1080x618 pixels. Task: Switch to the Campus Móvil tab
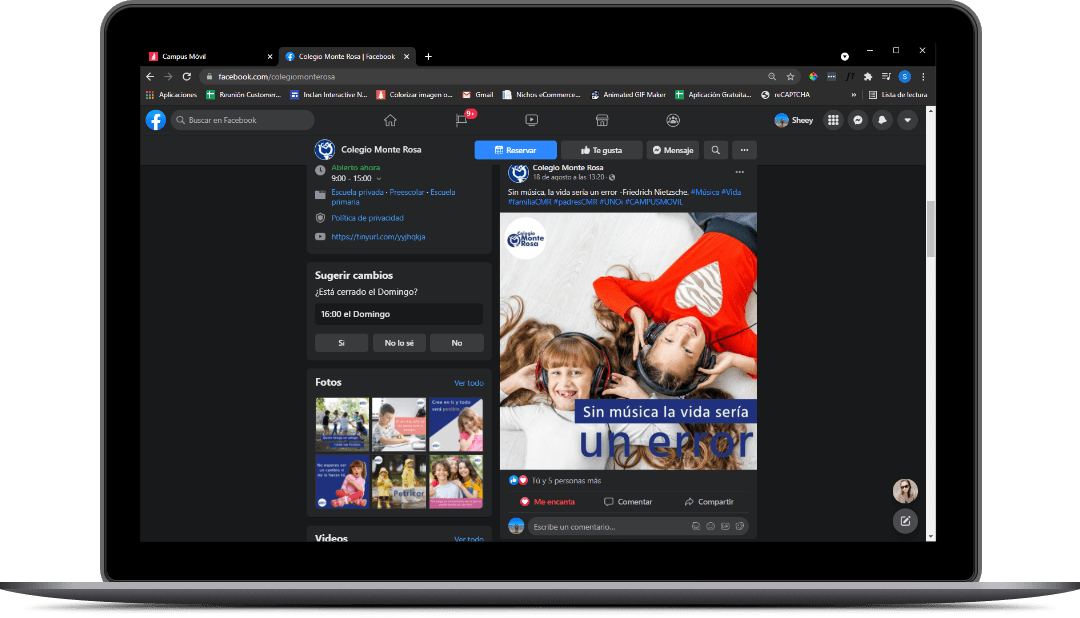click(209, 56)
